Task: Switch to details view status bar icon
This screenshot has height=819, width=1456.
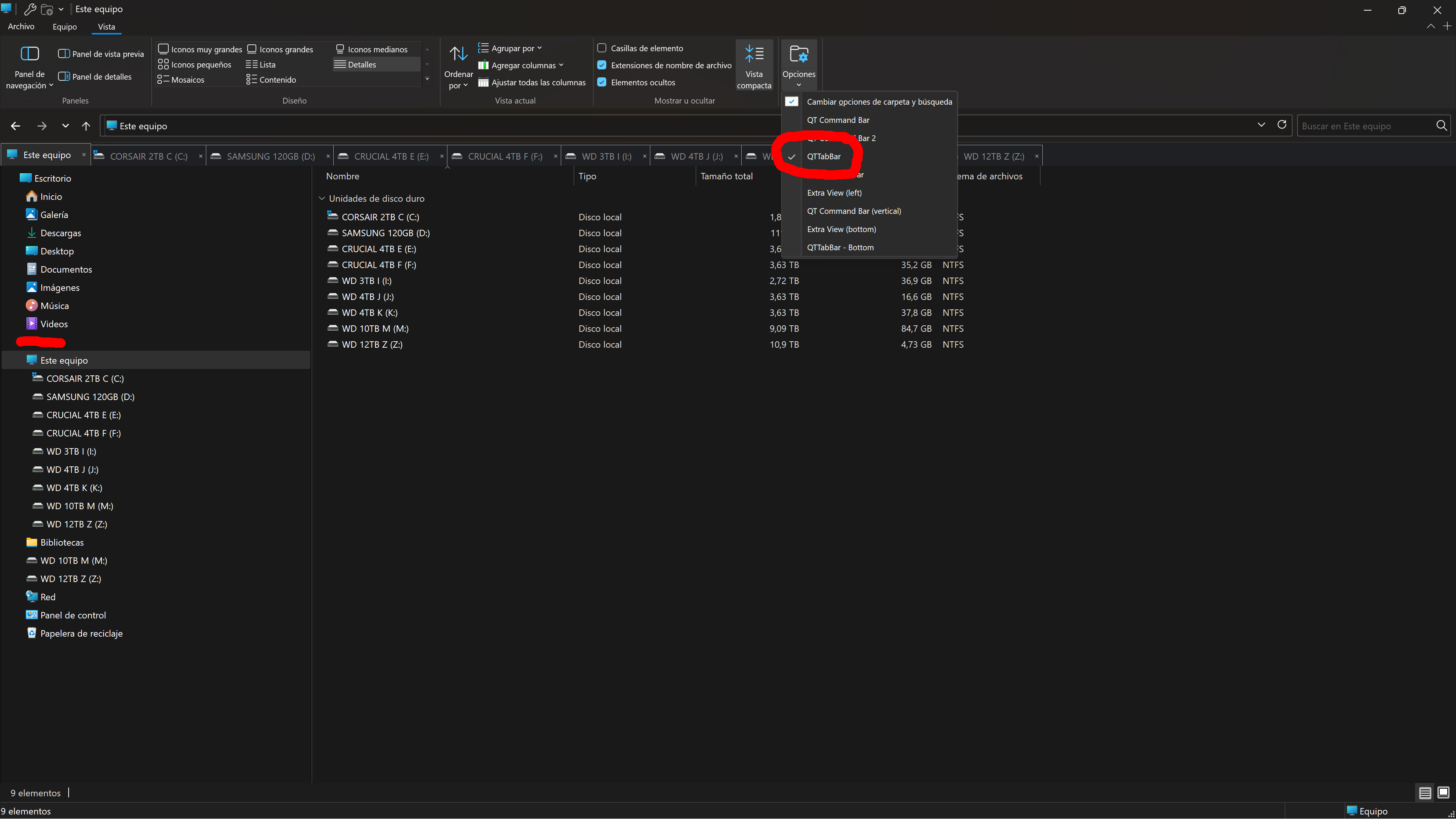Action: click(x=1425, y=793)
